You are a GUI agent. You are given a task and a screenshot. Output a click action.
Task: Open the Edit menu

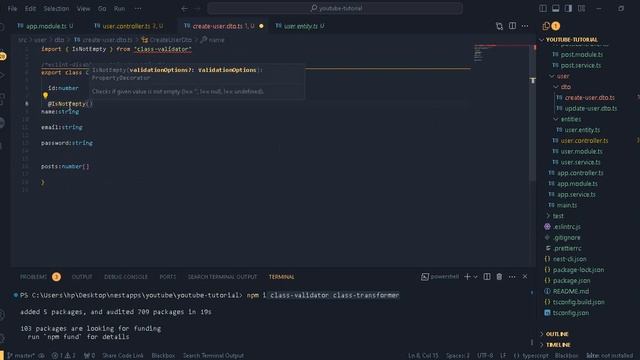tap(30, 8)
